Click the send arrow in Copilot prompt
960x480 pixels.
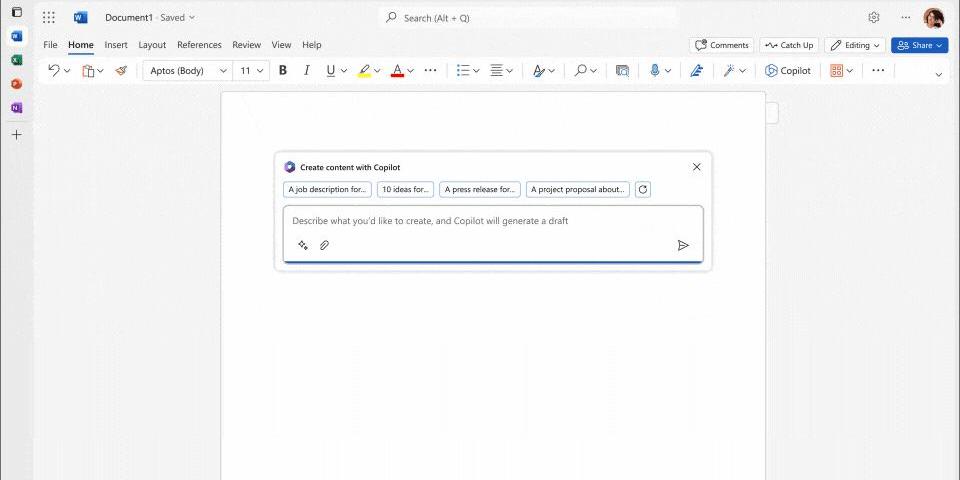coord(683,245)
